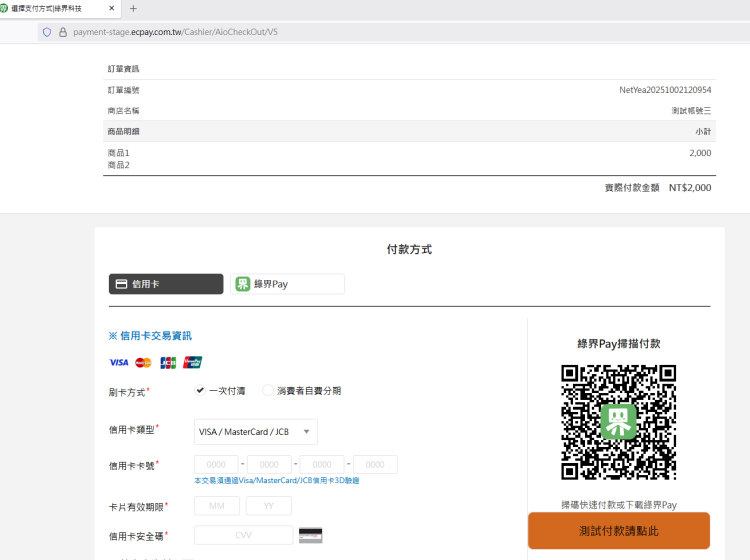Click the tracking protection shield icon
This screenshot has height=560, width=750.
(46, 32)
